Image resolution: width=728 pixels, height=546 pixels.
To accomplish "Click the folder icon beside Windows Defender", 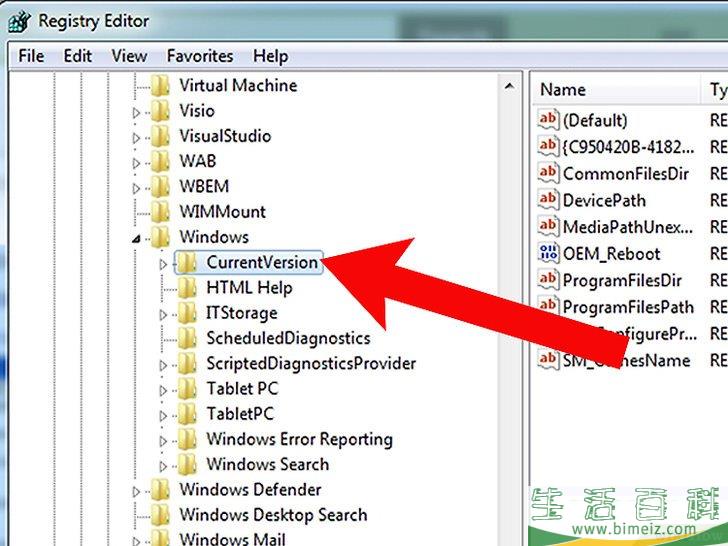I will (x=160, y=490).
